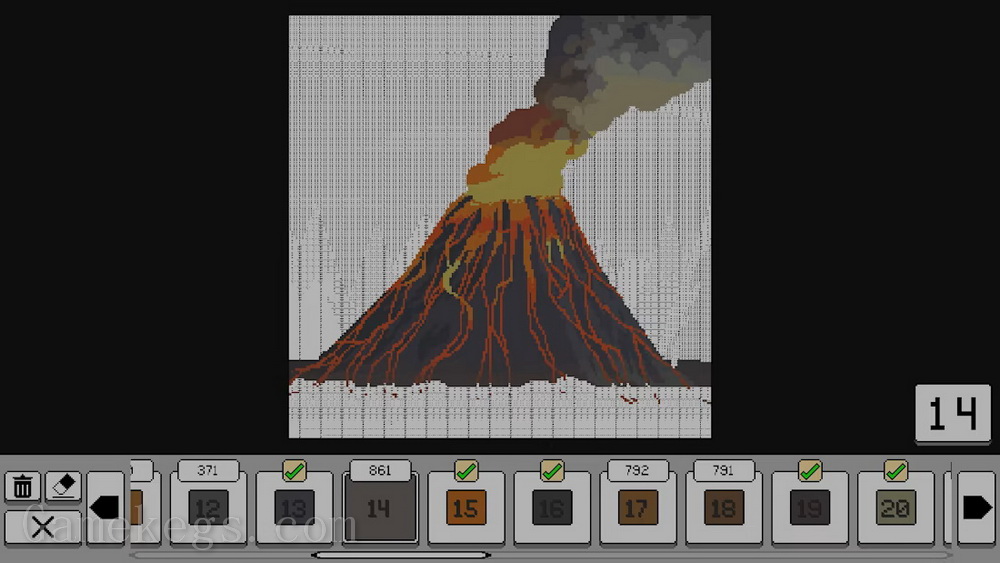Click the 861 remaining count above color 14

(x=379, y=470)
